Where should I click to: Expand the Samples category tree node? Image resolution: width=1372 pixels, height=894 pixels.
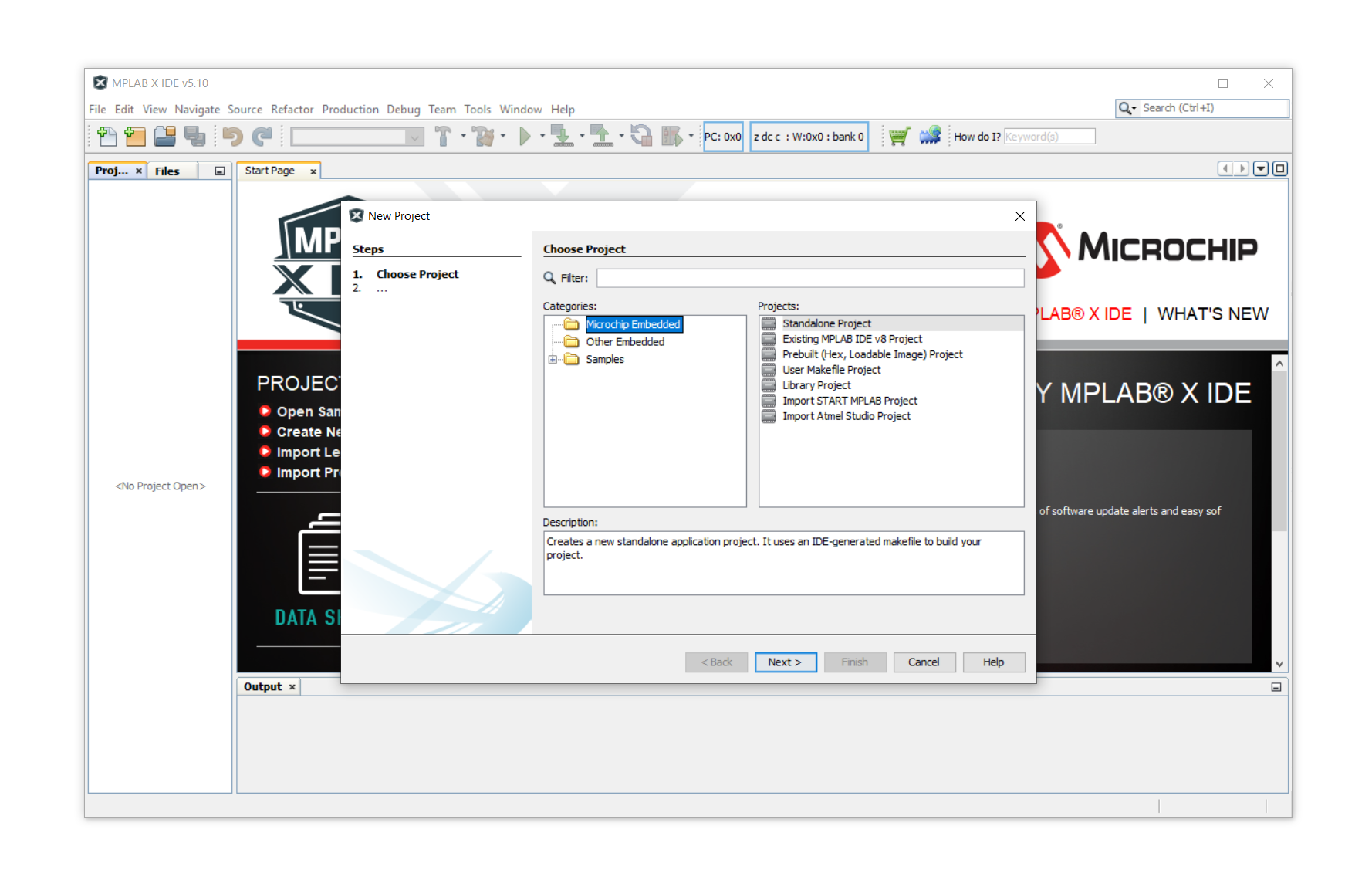coord(553,360)
